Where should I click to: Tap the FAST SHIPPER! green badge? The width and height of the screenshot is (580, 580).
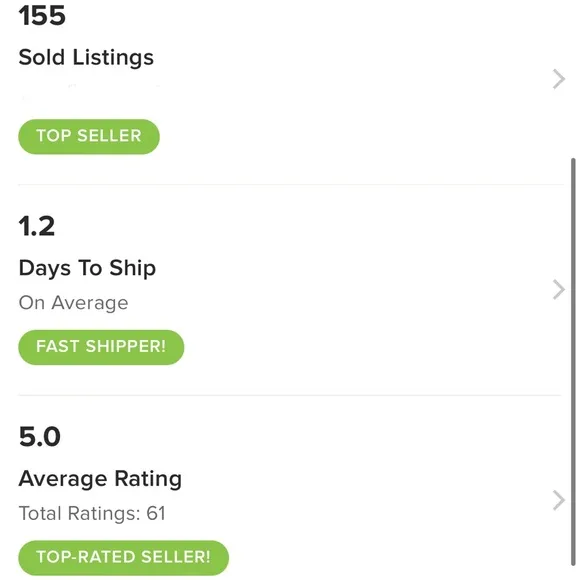click(101, 347)
